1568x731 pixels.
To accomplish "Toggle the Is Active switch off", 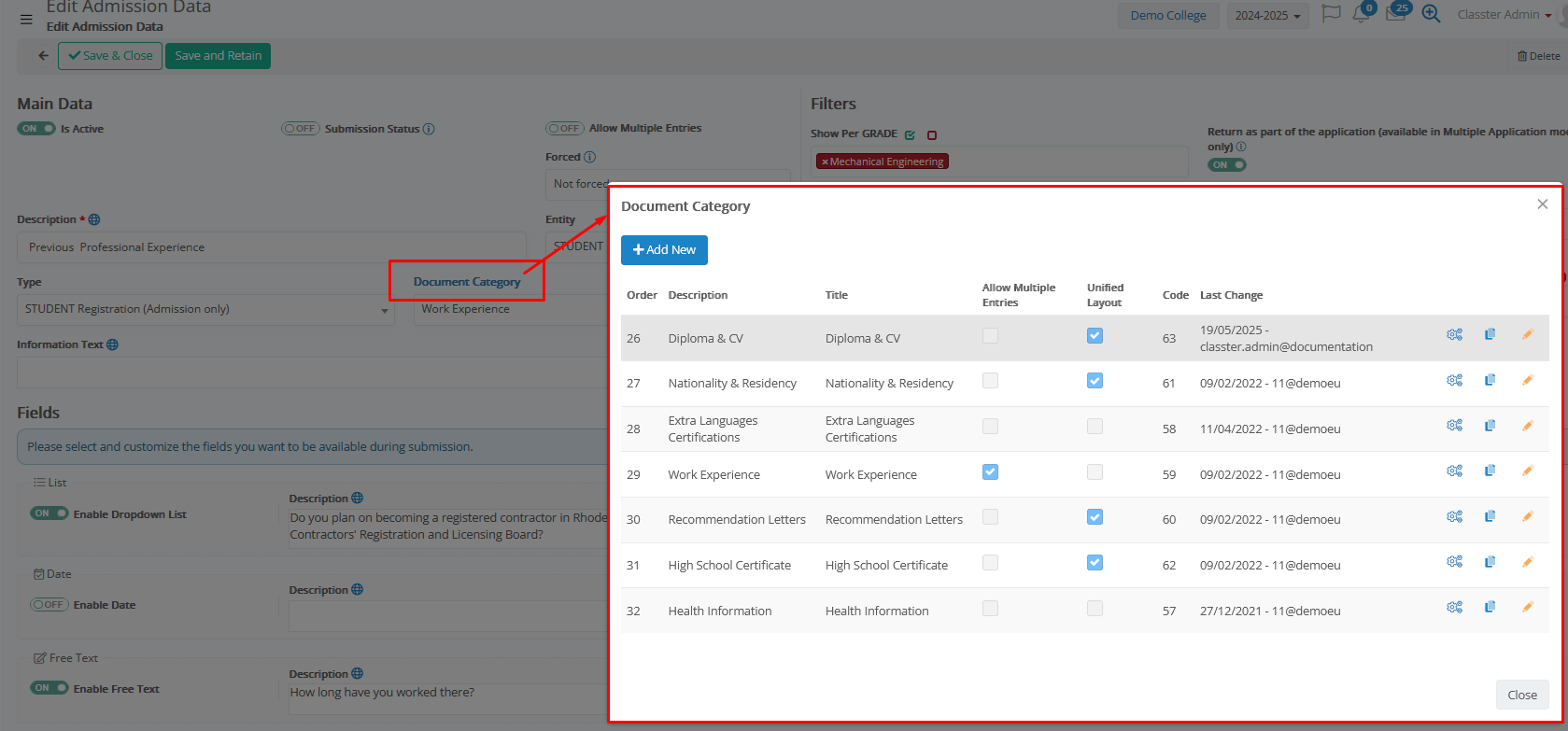I will (36, 129).
